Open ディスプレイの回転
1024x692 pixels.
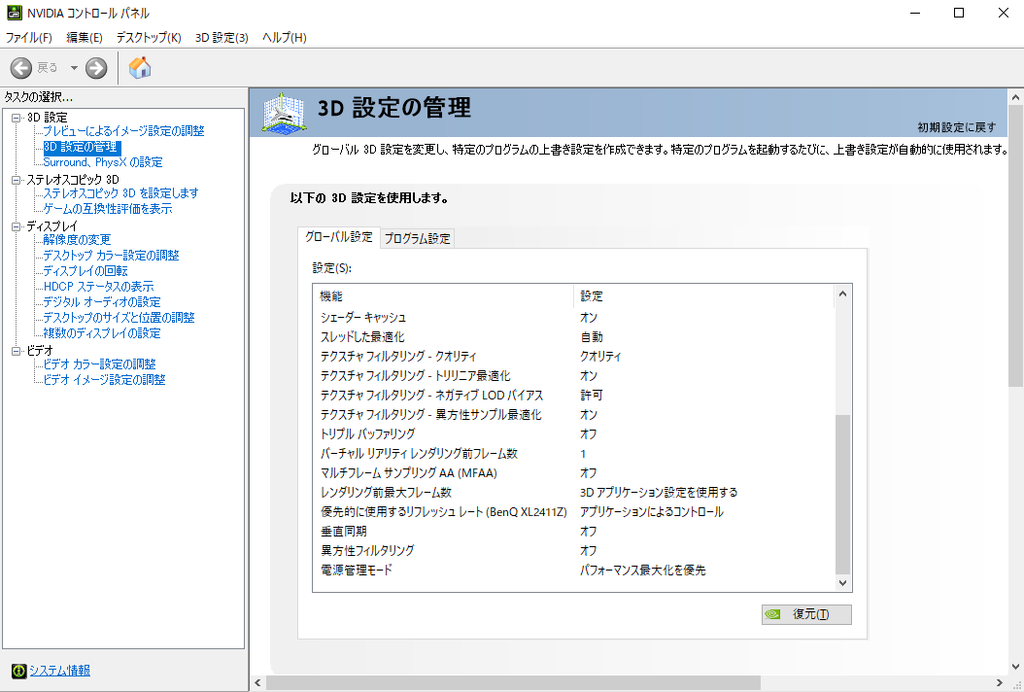coord(86,271)
